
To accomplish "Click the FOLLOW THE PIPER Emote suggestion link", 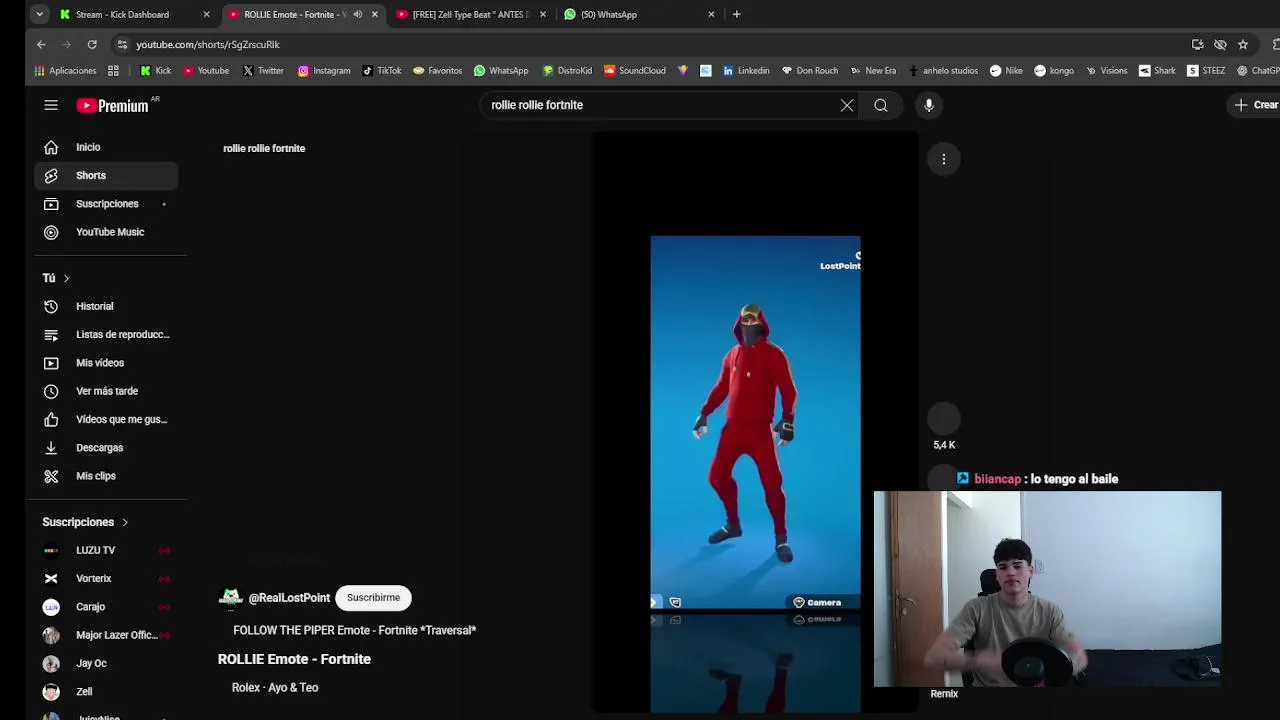I will point(354,630).
